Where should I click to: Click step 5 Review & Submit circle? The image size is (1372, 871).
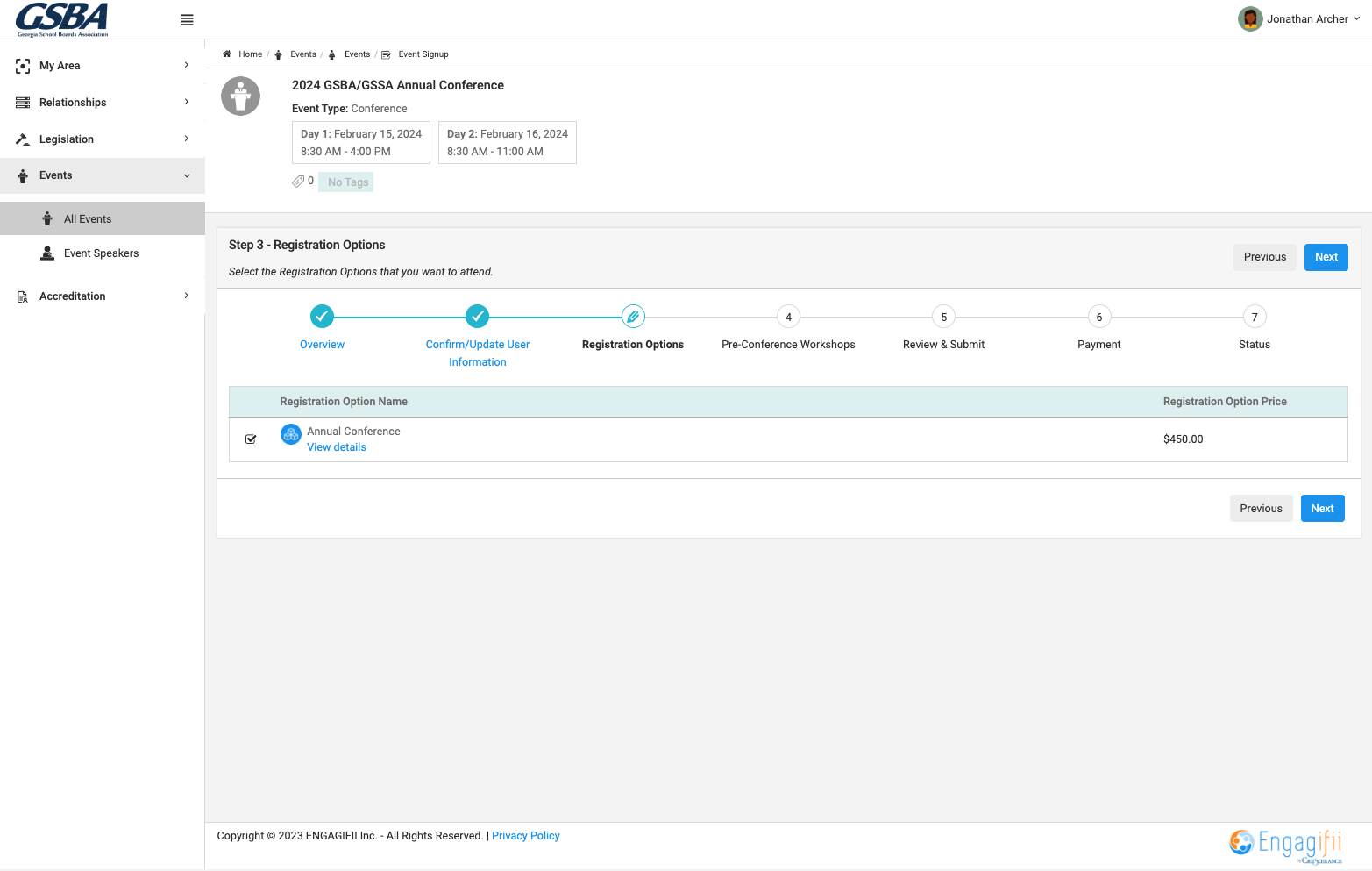click(943, 317)
